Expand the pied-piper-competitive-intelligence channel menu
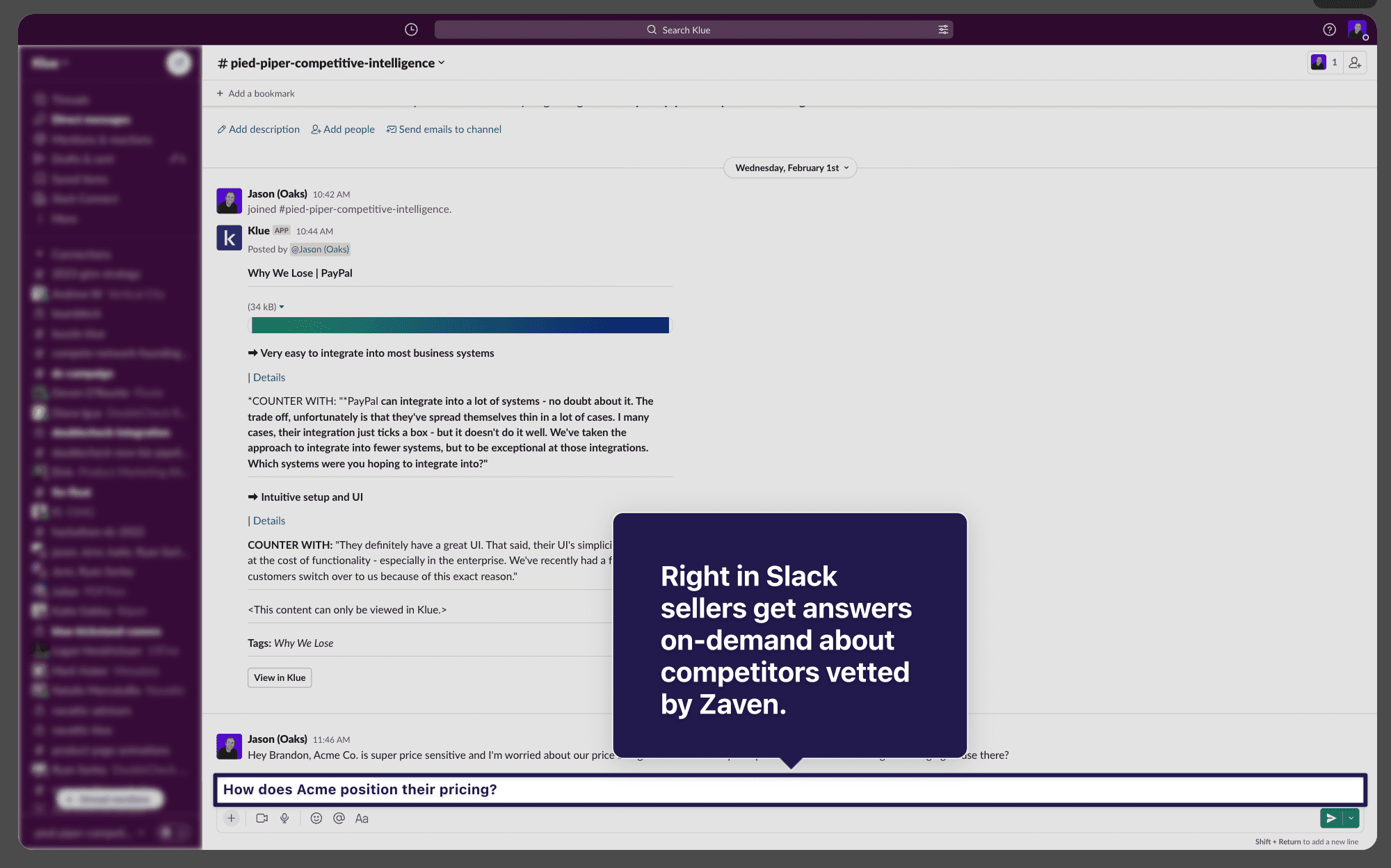Image resolution: width=1391 pixels, height=868 pixels. (x=331, y=63)
